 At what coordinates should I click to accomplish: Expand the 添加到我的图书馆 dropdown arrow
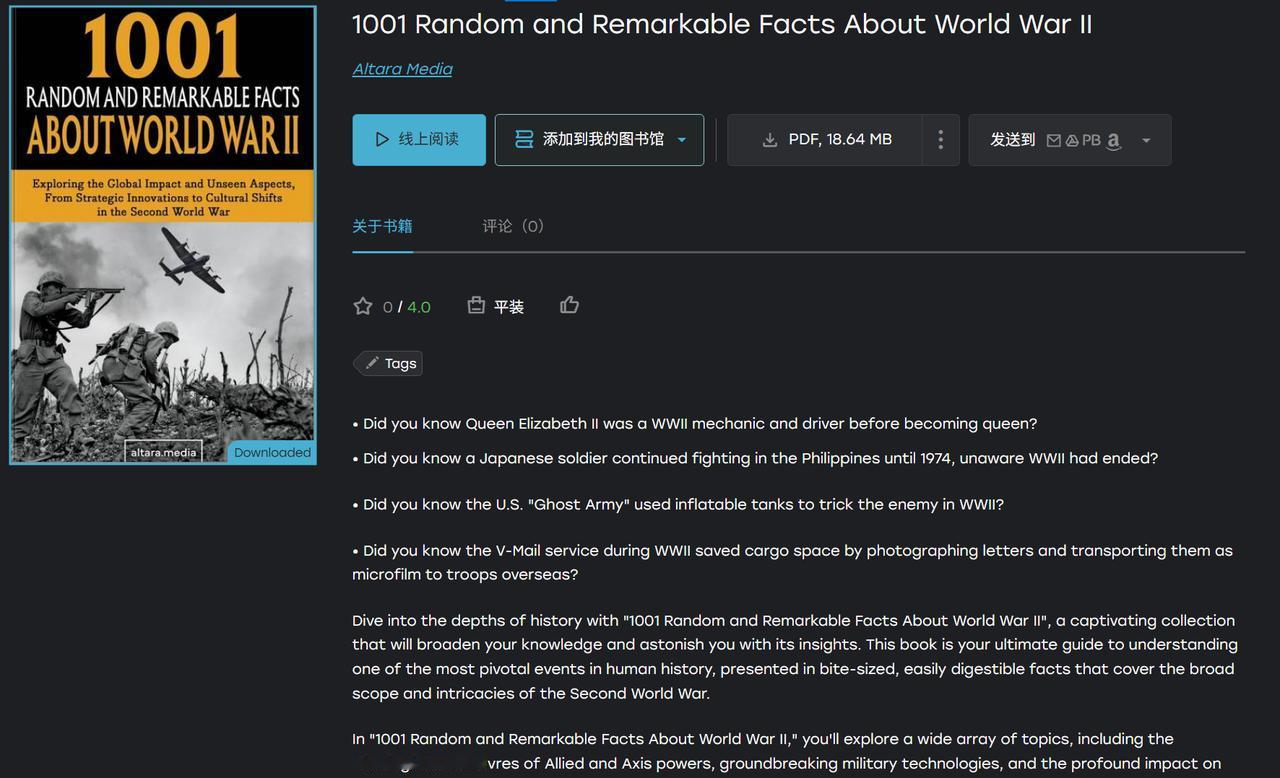pos(682,140)
